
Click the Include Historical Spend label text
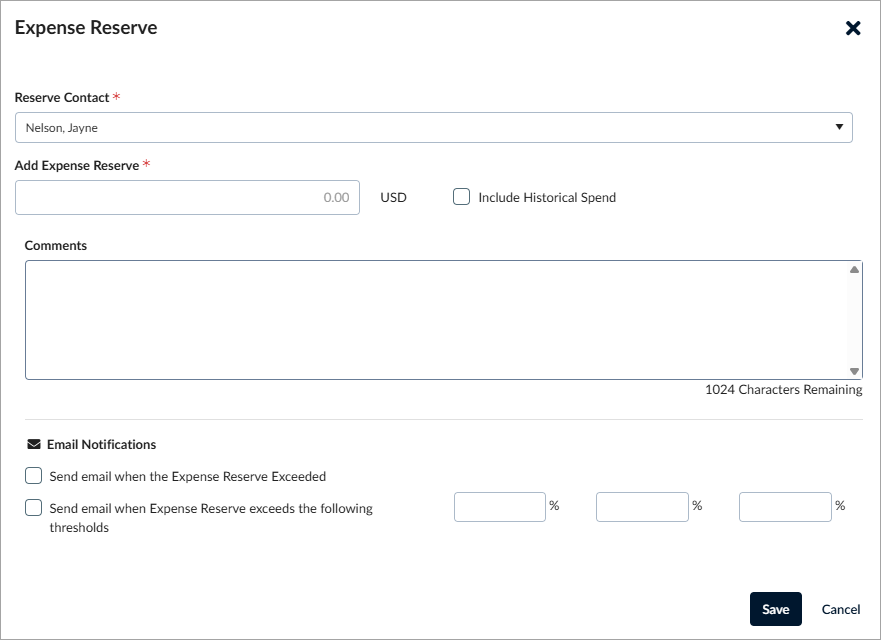(547, 198)
